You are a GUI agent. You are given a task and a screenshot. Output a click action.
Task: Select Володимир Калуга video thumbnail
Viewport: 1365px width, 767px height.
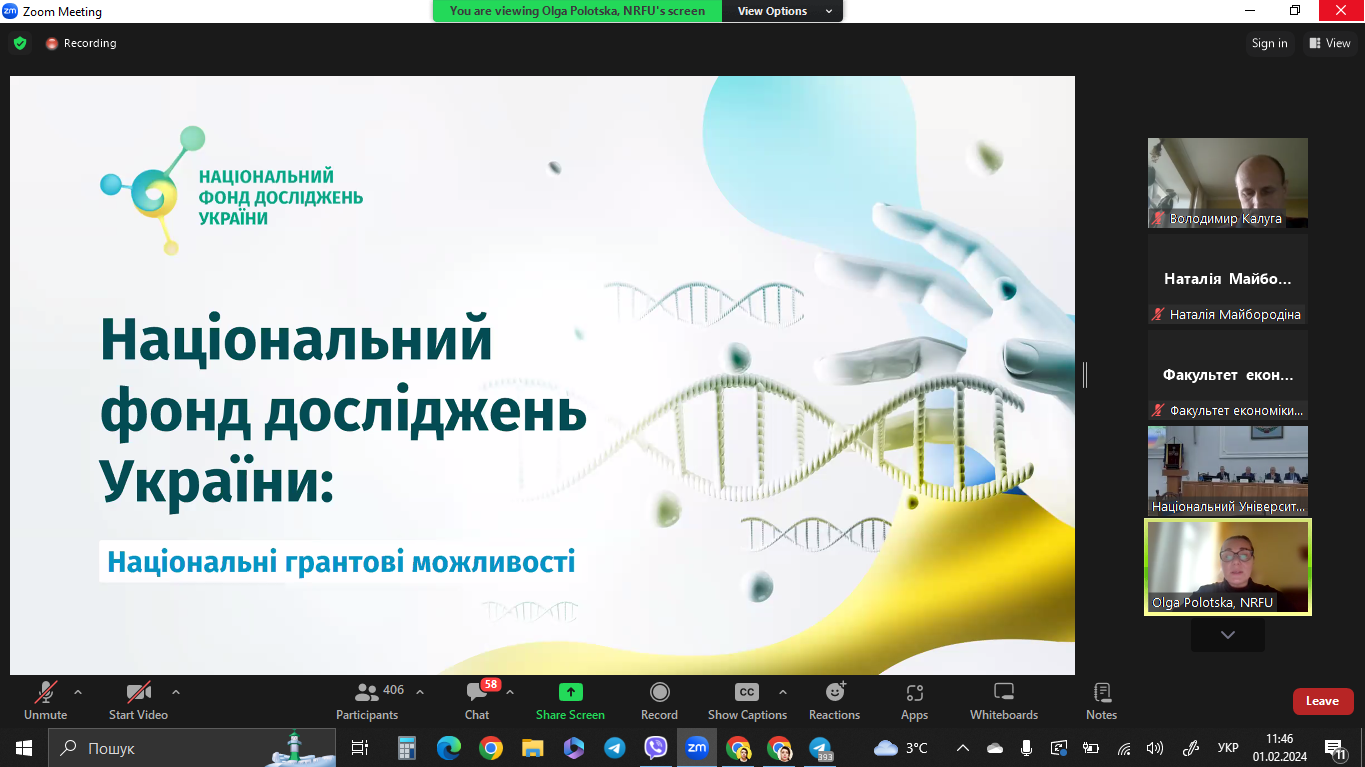[x=1228, y=183]
